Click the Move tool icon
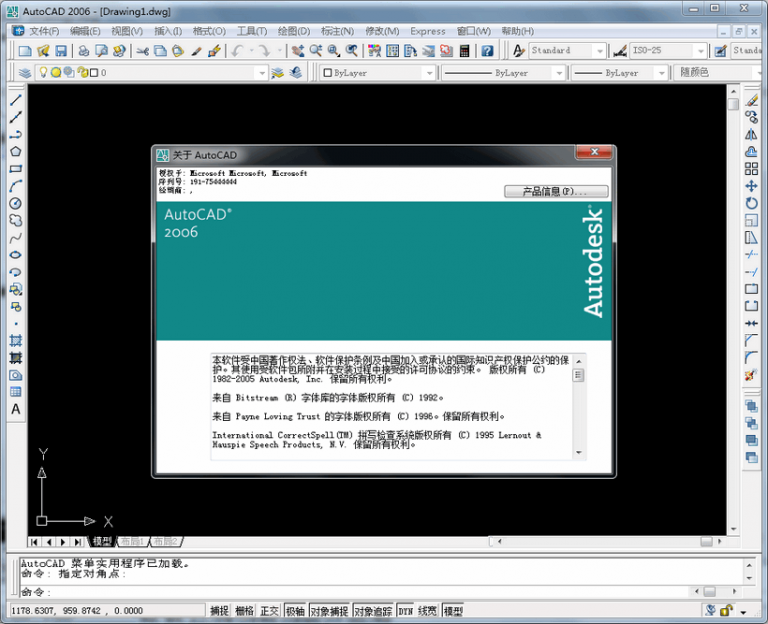The width and height of the screenshot is (768, 624). (751, 186)
